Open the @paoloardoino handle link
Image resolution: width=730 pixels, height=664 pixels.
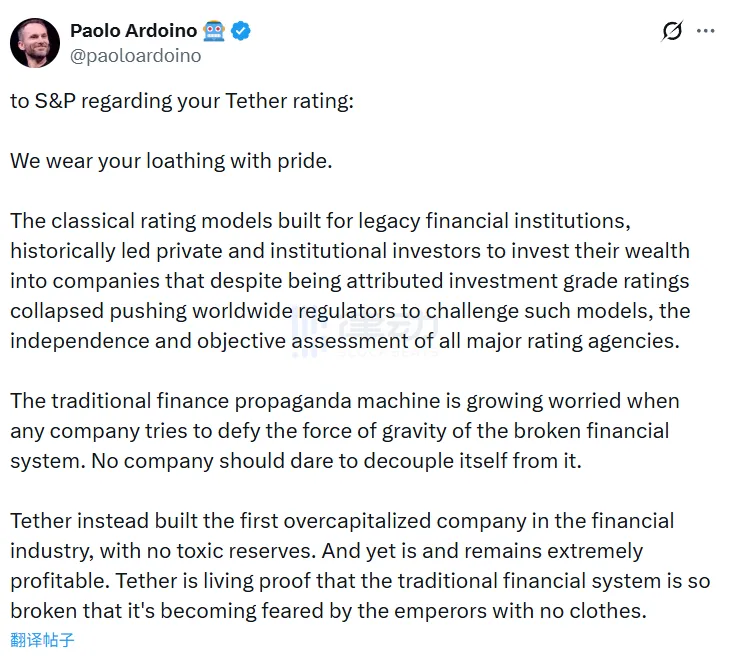[x=135, y=56]
